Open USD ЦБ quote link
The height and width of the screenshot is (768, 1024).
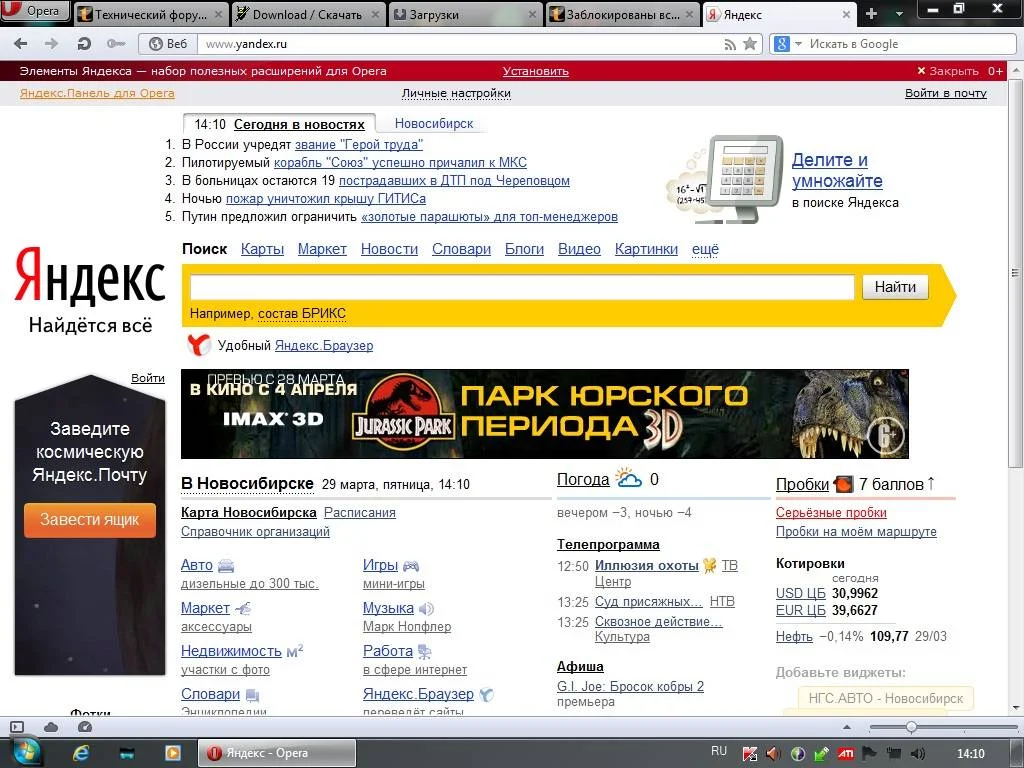coord(801,593)
